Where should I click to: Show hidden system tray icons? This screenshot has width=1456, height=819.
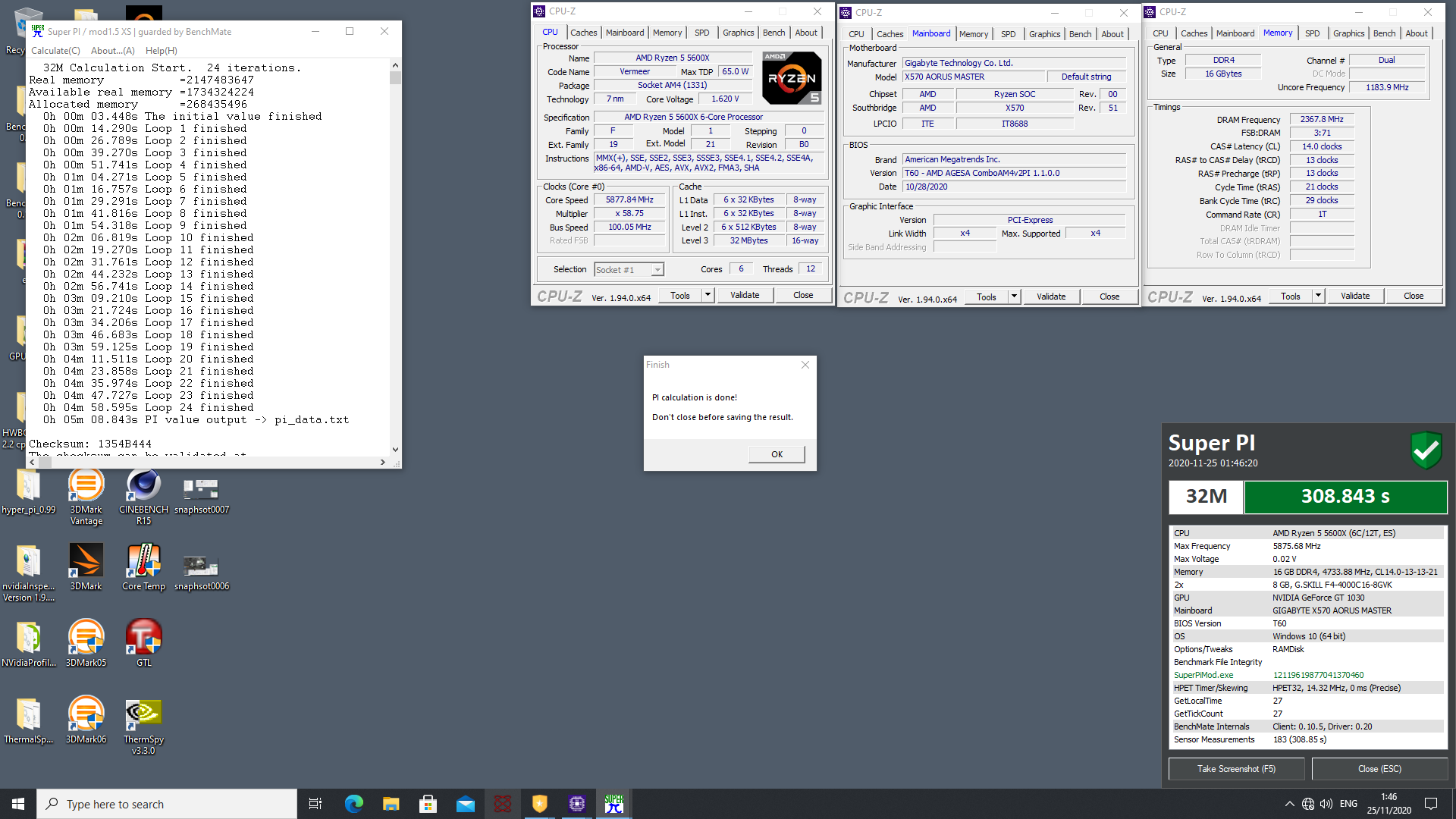[1289, 804]
